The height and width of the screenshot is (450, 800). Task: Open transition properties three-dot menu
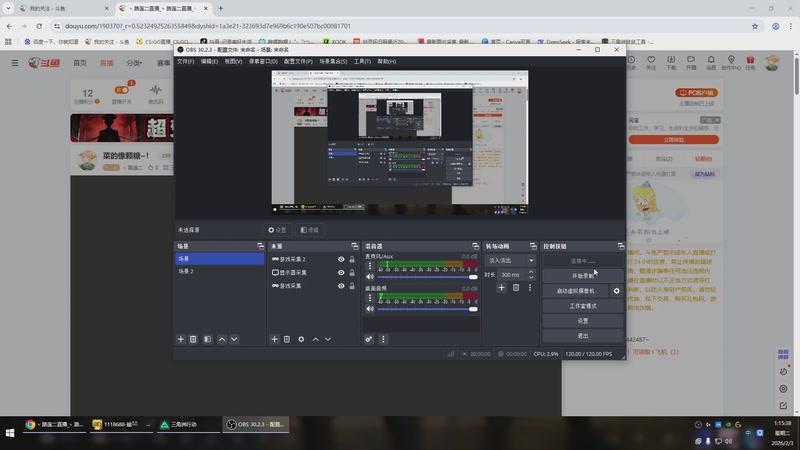tap(530, 288)
